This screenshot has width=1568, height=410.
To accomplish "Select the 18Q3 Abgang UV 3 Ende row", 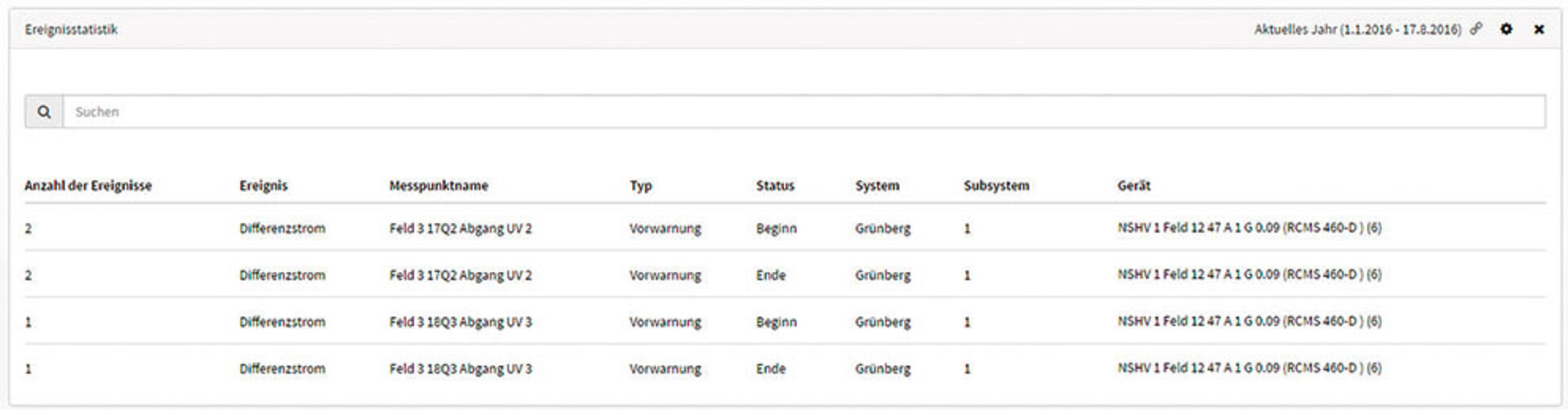I will click(785, 368).
